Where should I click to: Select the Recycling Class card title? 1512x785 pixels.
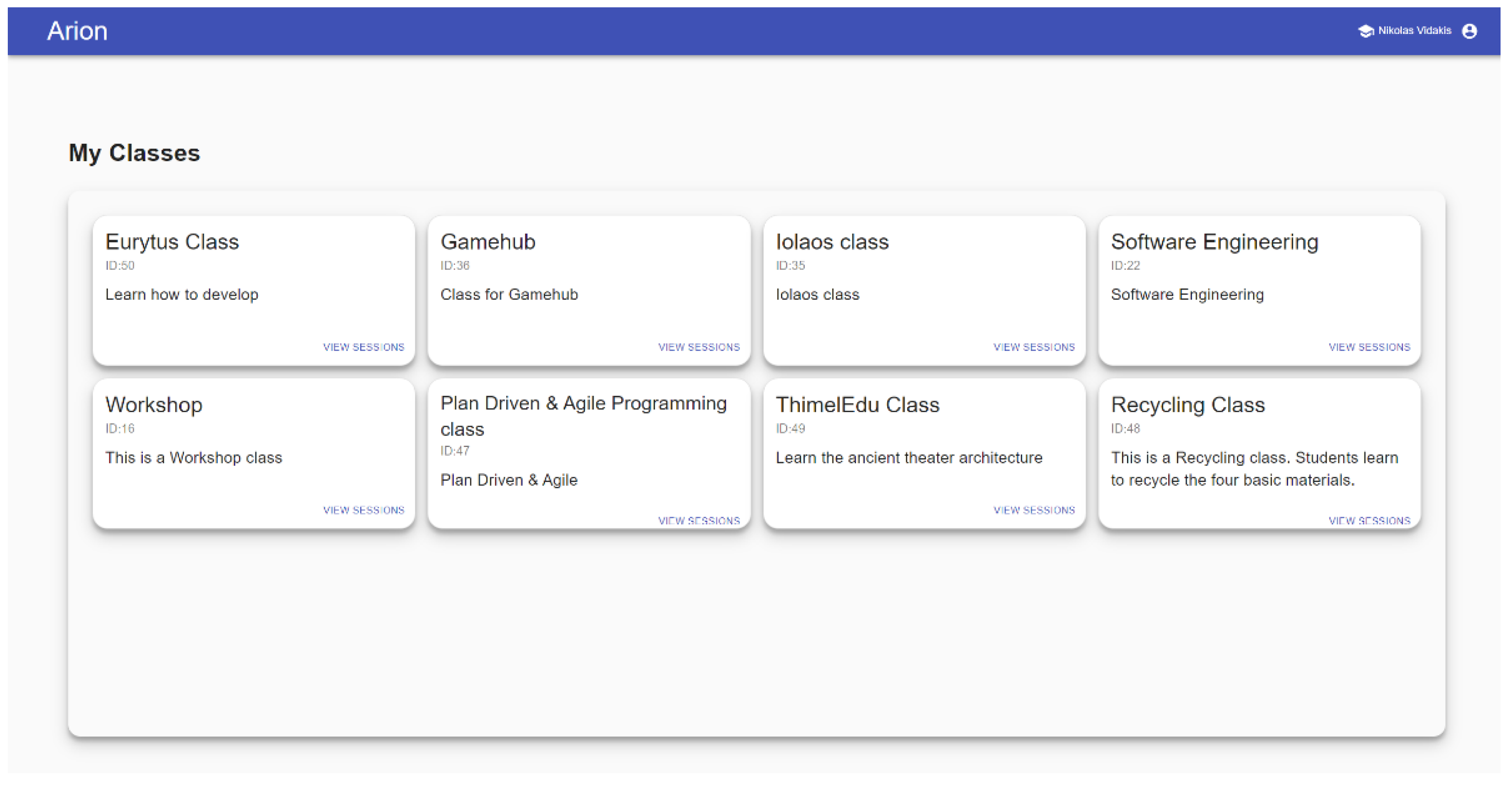(1187, 404)
